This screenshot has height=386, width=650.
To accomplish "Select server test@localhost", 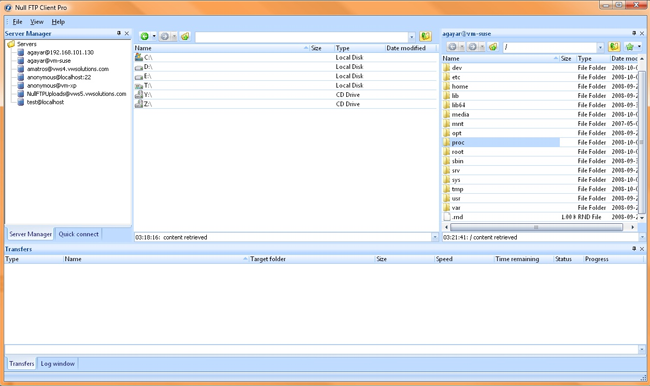I will tap(45, 102).
